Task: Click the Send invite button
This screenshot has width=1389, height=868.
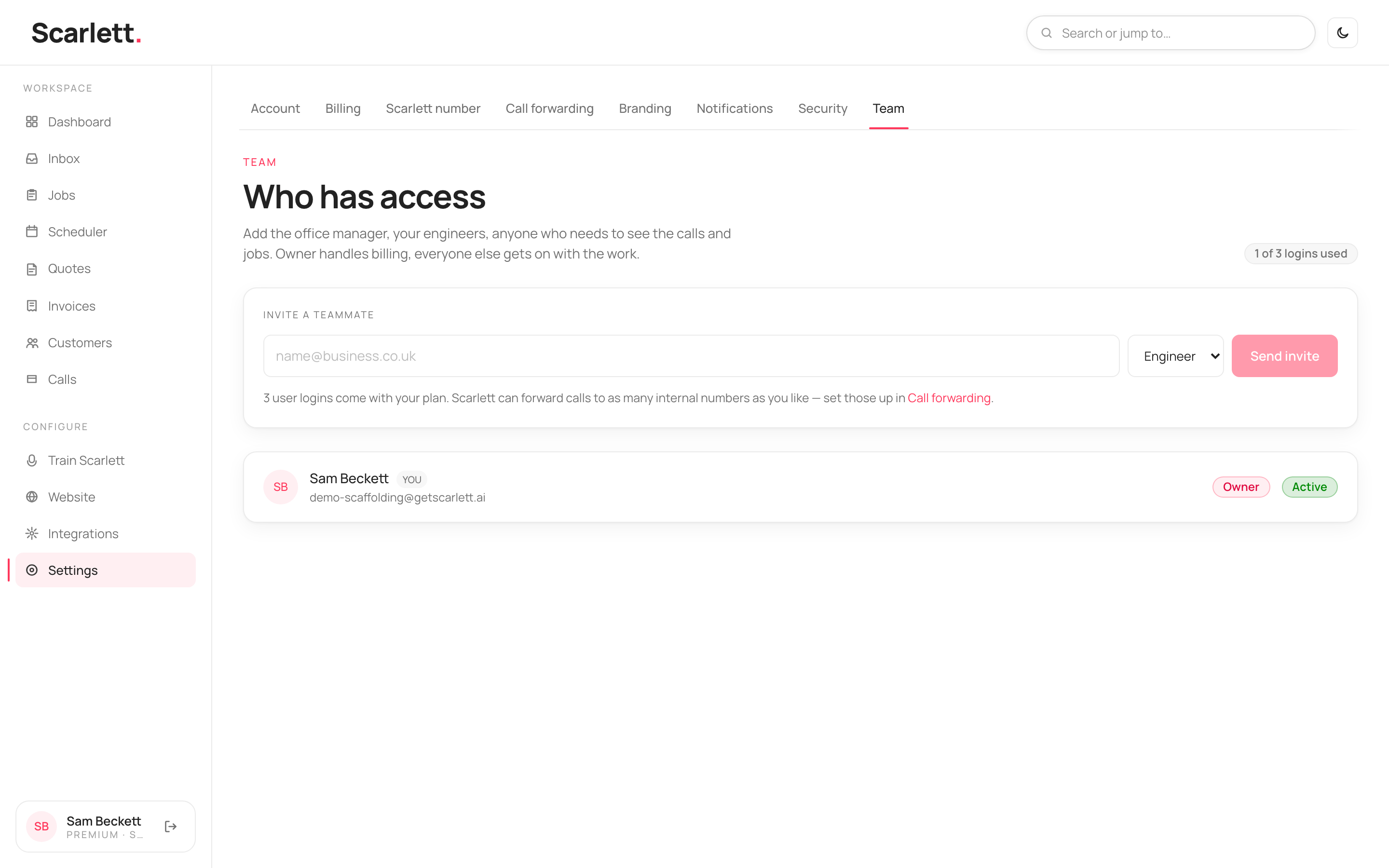Action: click(1284, 356)
